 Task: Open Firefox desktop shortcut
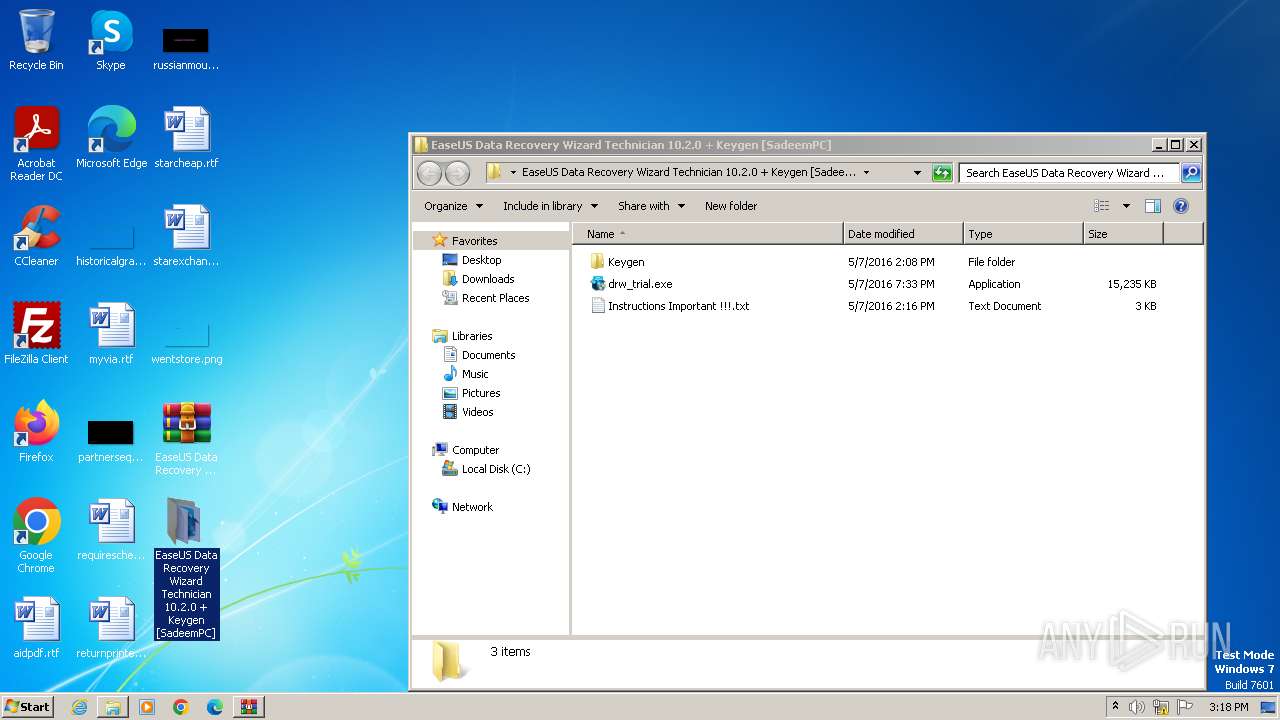coord(36,432)
